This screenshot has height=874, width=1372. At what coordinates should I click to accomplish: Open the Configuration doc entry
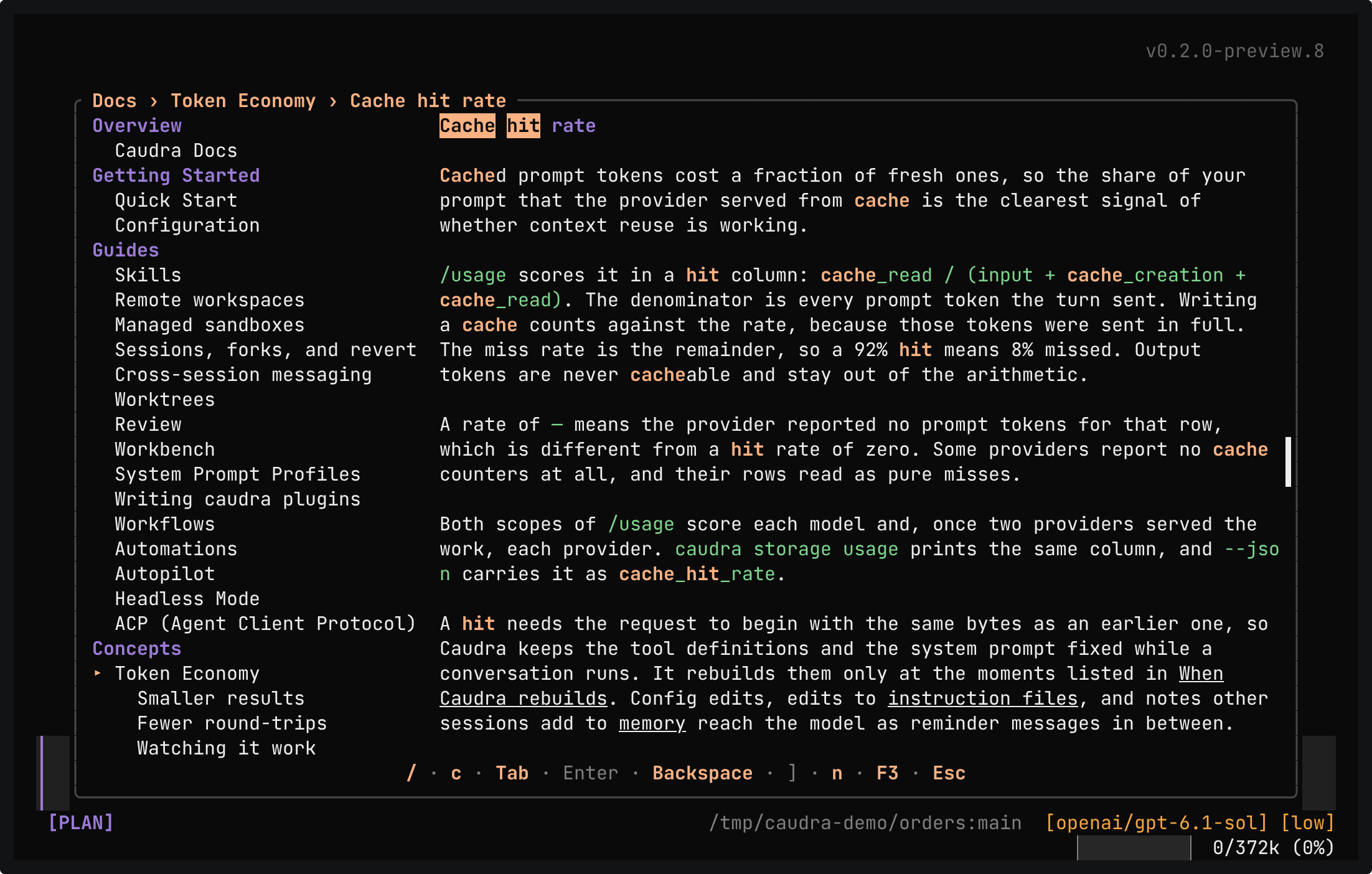tap(187, 225)
